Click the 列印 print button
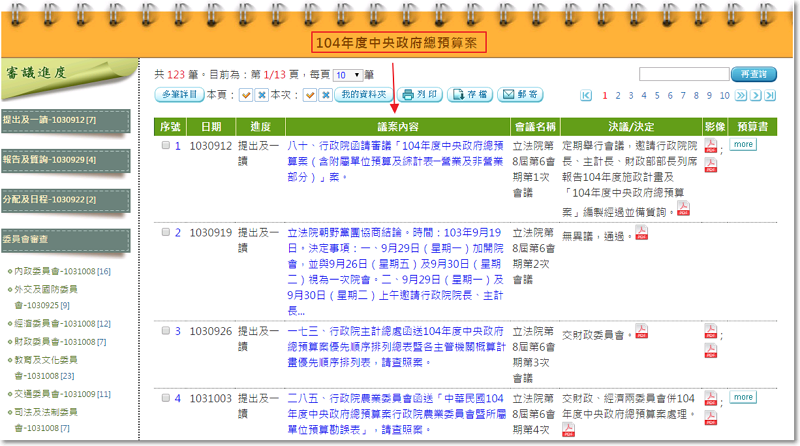 point(419,95)
